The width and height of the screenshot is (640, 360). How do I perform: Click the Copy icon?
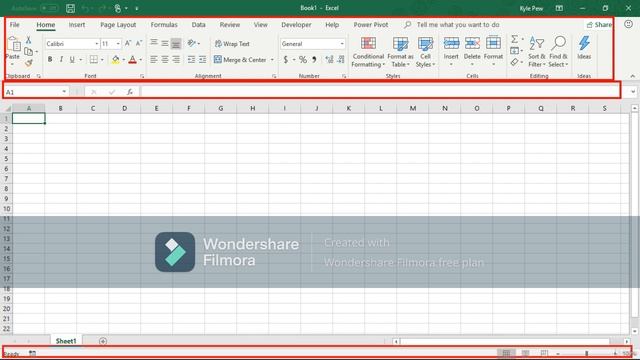pos(28,51)
